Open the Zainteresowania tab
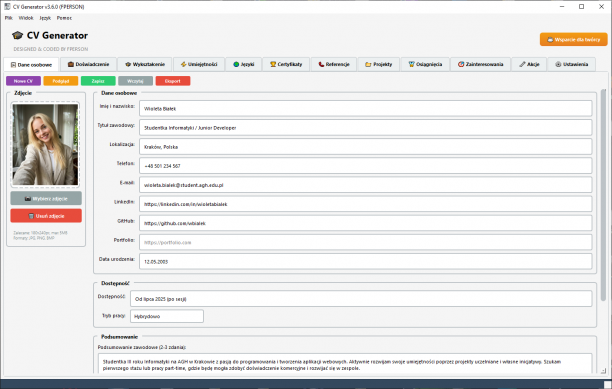 point(480,64)
